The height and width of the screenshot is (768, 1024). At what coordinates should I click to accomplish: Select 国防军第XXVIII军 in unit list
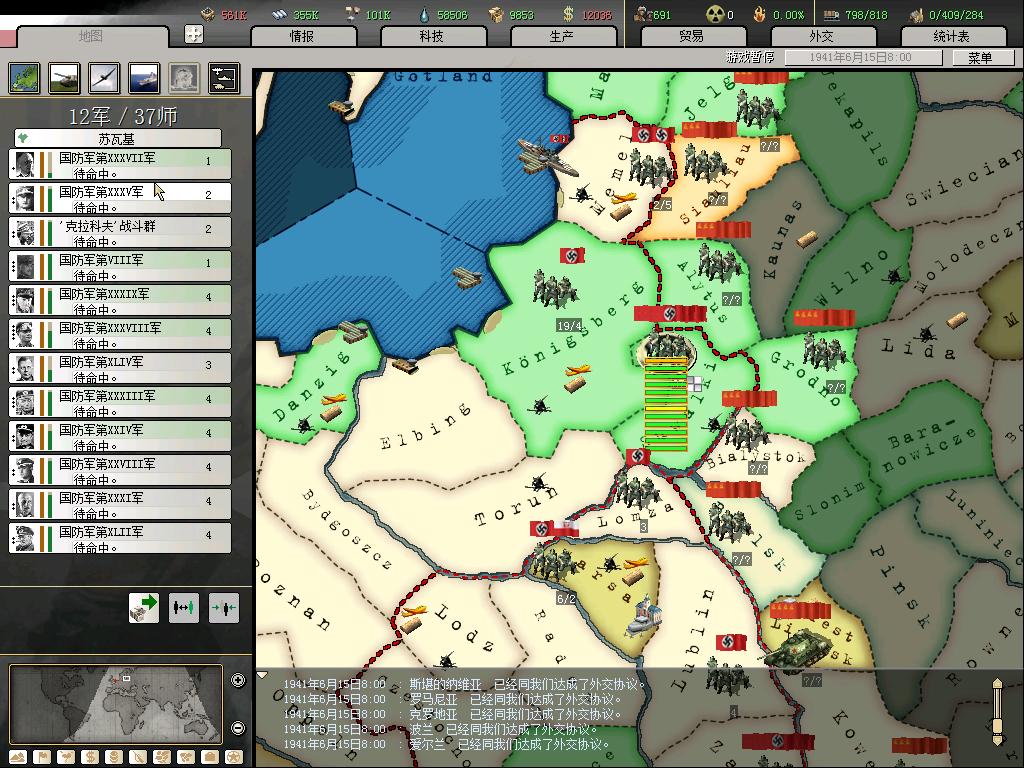[120, 470]
